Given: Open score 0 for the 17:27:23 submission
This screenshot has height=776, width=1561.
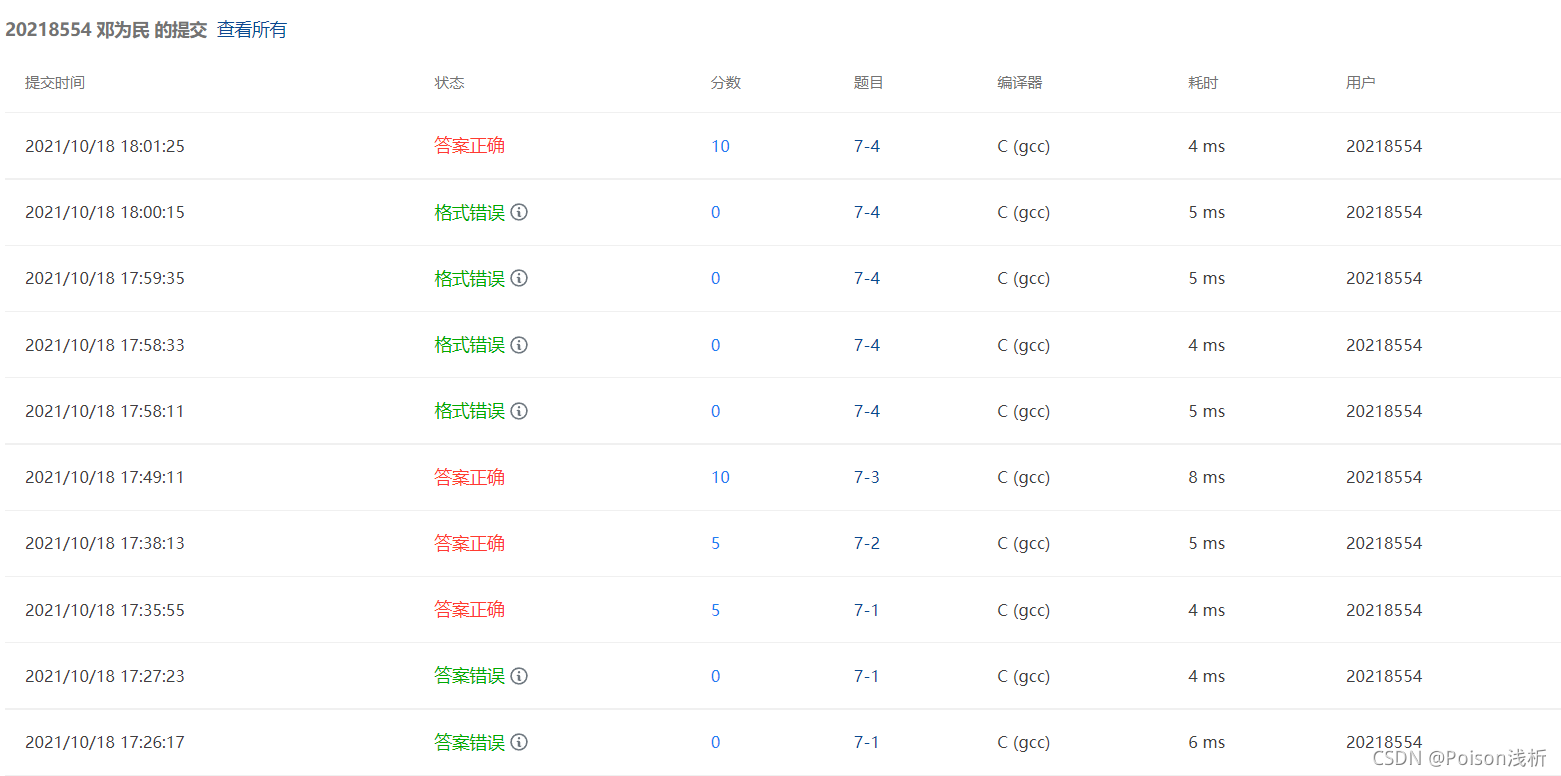Looking at the screenshot, I should tap(715, 676).
